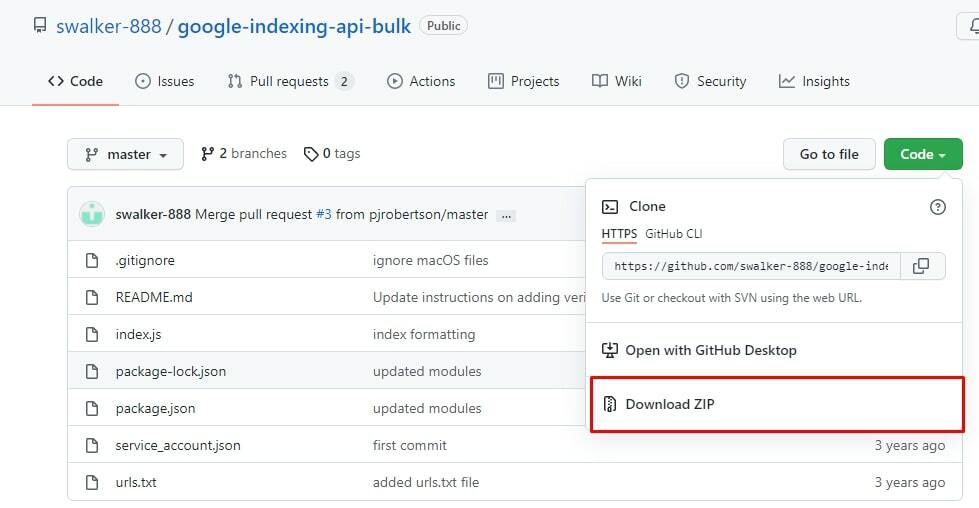Select the HTTPS clone tab
979x508 pixels.
coord(619,234)
